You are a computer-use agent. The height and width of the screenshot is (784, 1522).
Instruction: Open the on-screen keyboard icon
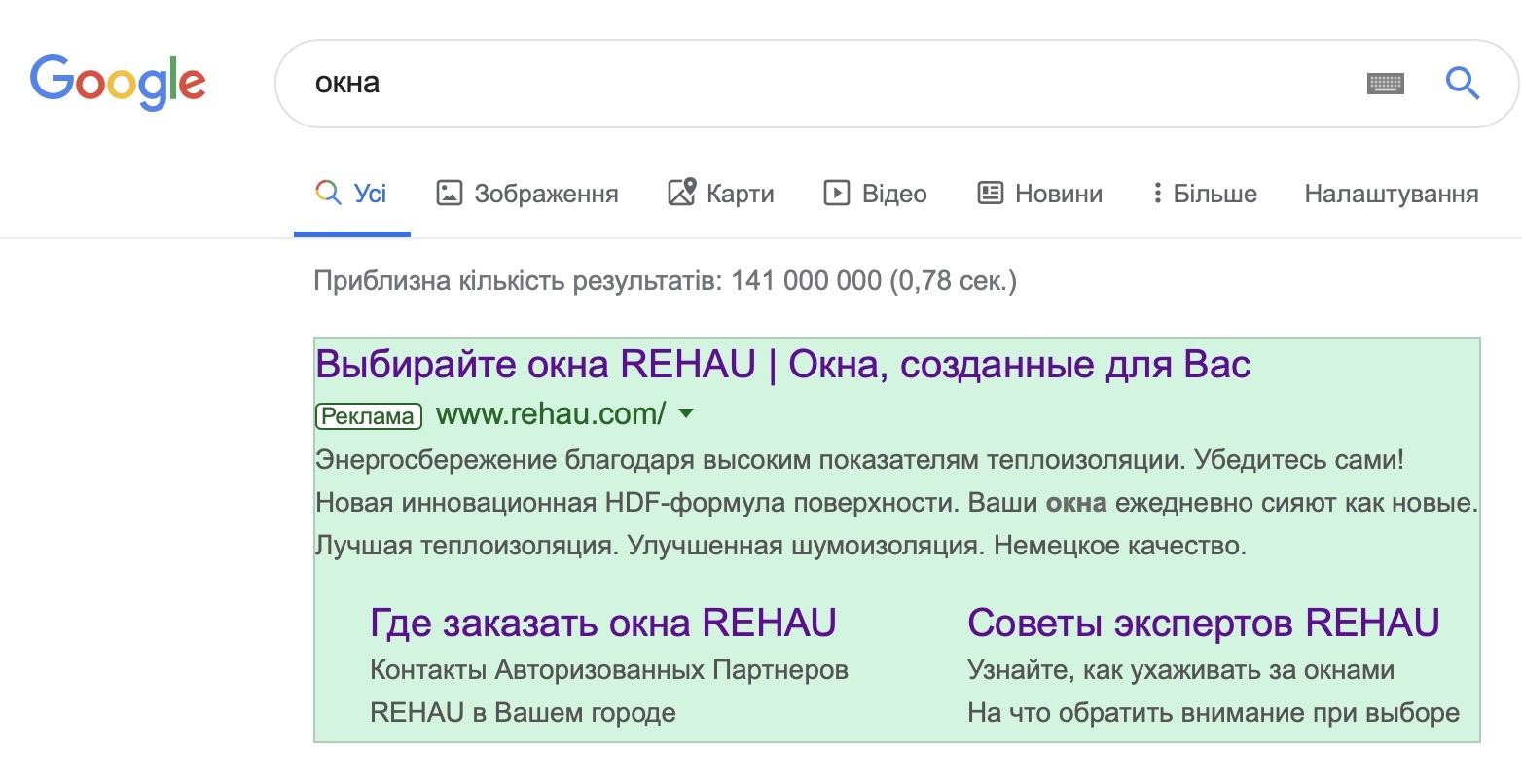click(x=1385, y=84)
